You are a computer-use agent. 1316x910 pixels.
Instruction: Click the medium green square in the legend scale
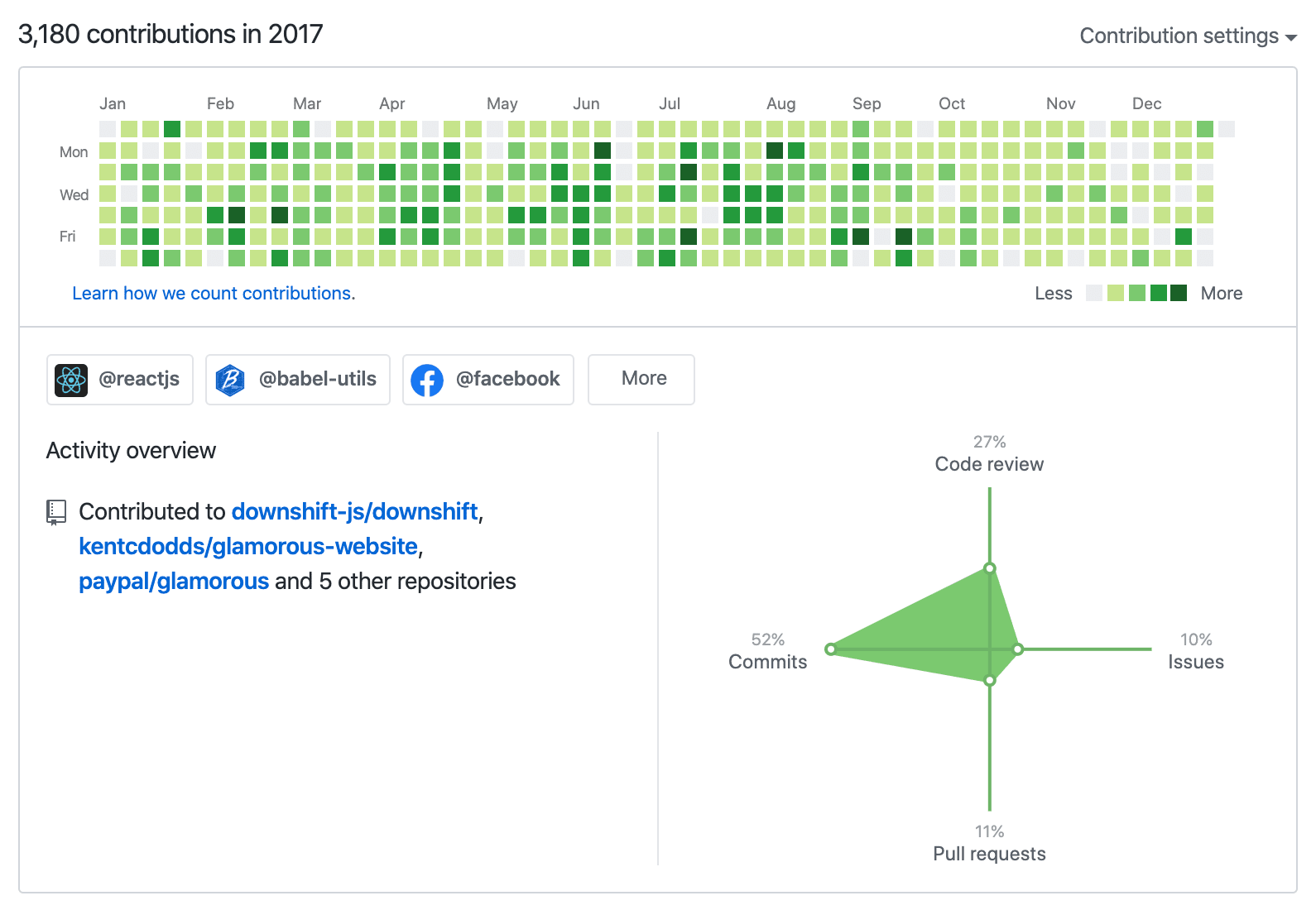[x=1139, y=293]
